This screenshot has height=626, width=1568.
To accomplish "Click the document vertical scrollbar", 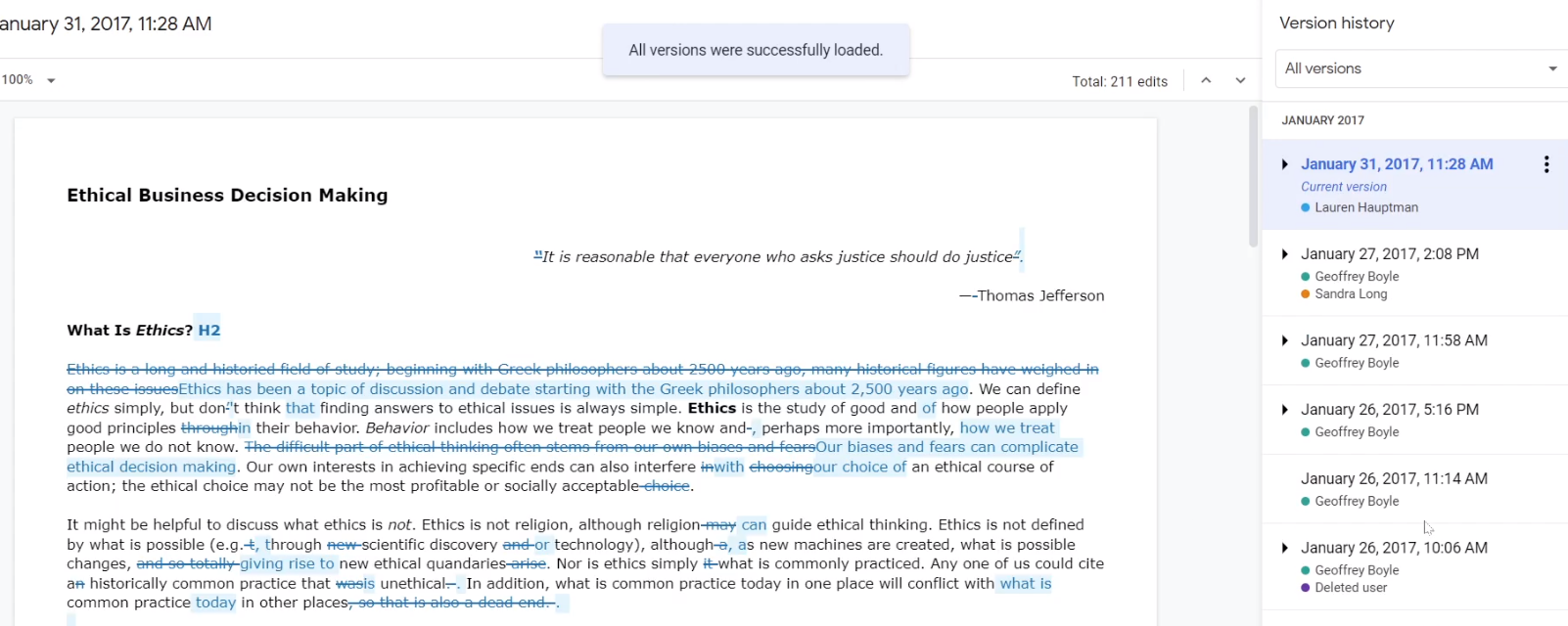I will 1253,176.
